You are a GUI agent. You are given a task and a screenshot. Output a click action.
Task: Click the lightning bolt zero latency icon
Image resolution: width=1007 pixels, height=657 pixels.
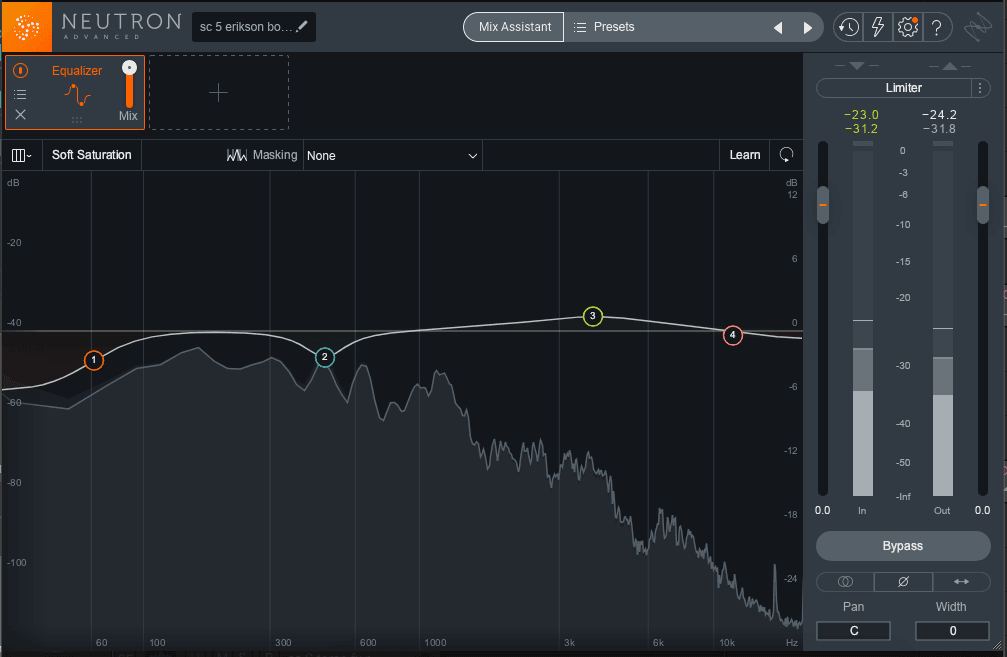coord(878,27)
